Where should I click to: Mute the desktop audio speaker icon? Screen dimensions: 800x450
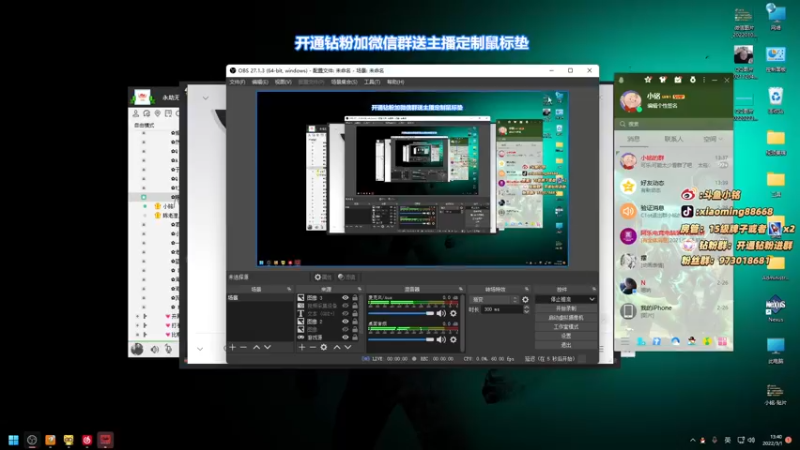(x=441, y=339)
